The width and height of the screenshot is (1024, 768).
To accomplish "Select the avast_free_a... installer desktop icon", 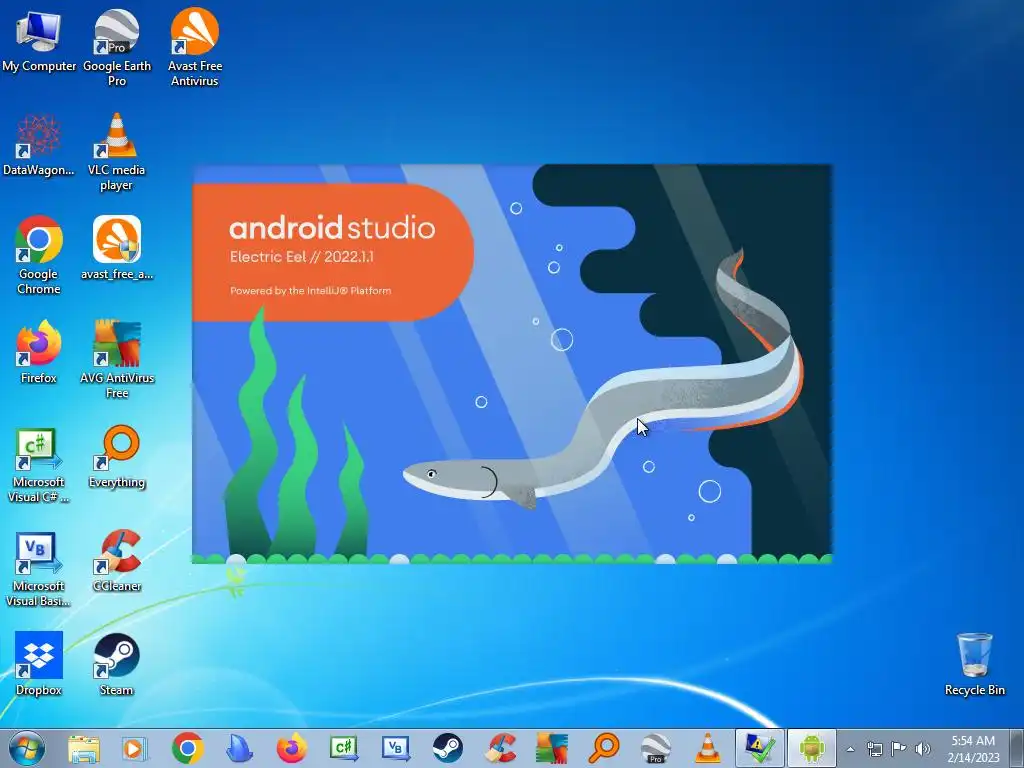I will 117,248.
